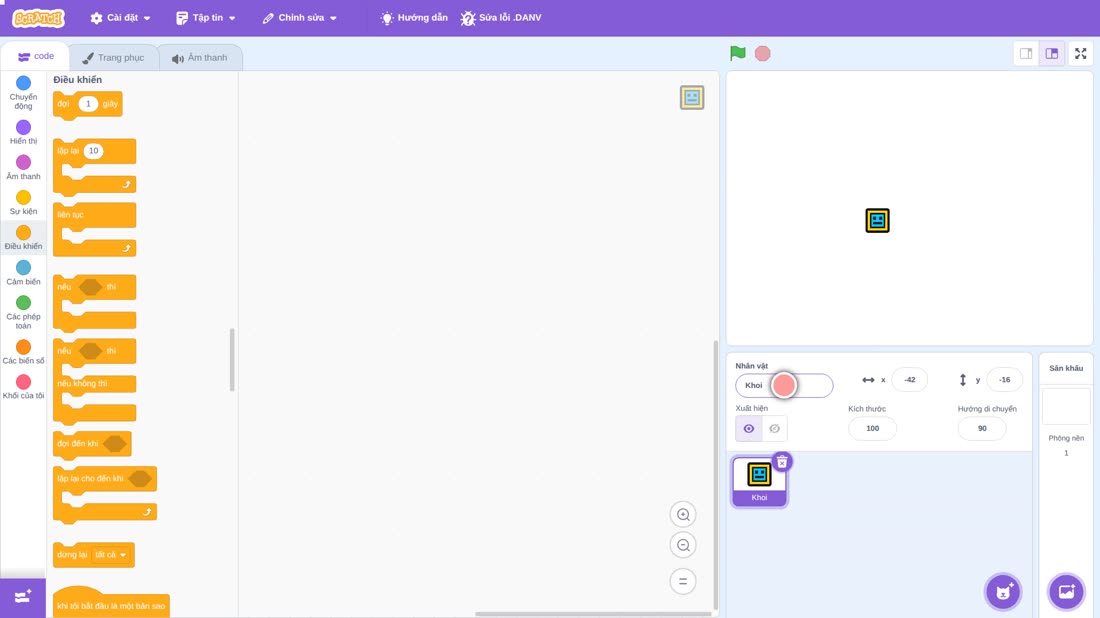Screen dimensions: 1100x618
Task: Show the sprite with eye icon
Action: pos(749,429)
